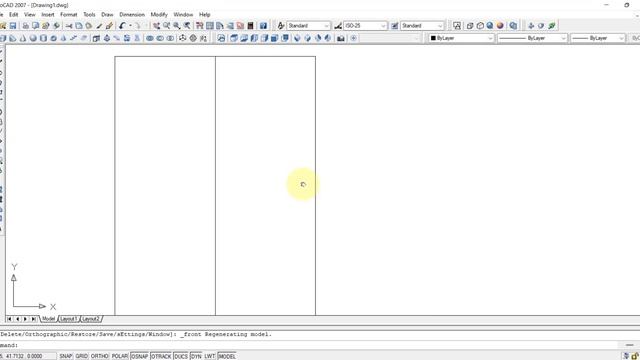The image size is (640, 360).
Task: Click the Undo arrow icon
Action: [x=122, y=26]
